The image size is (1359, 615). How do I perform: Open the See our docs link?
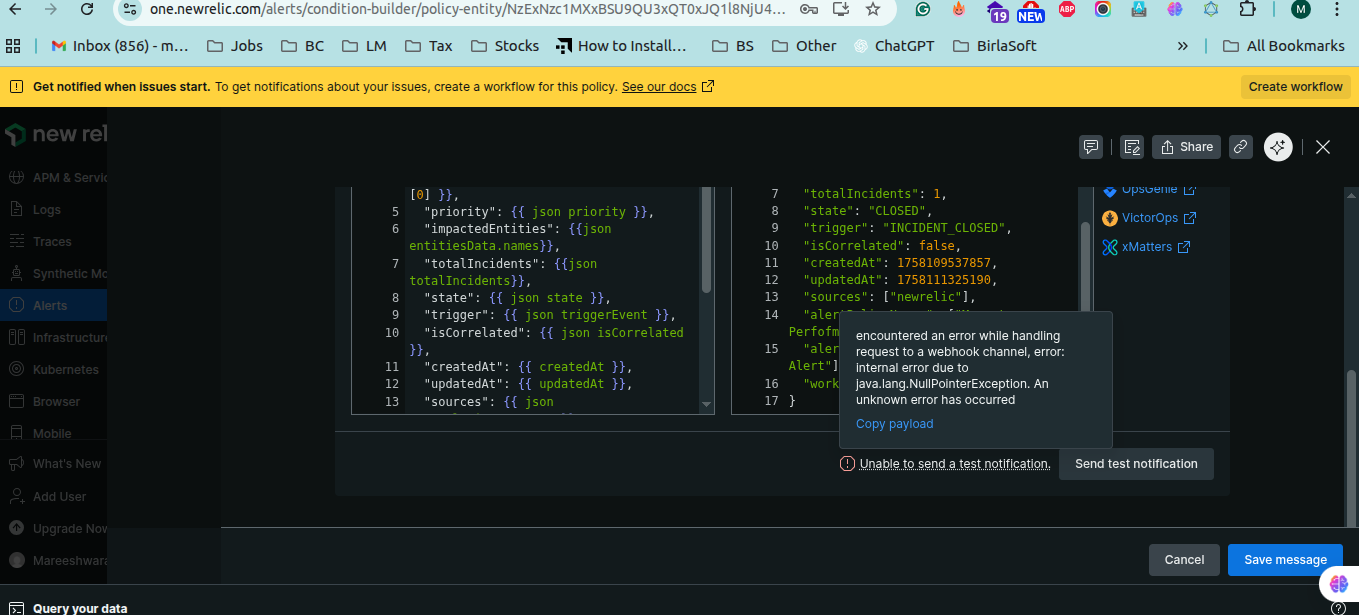667,87
